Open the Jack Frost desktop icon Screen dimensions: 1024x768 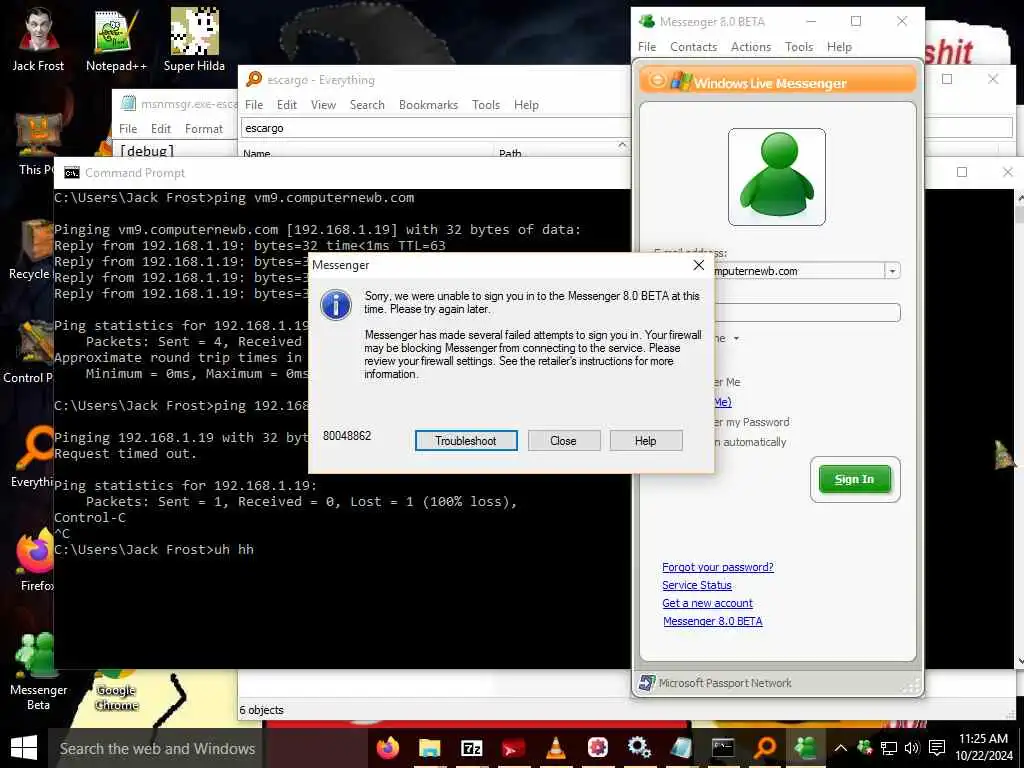38,39
